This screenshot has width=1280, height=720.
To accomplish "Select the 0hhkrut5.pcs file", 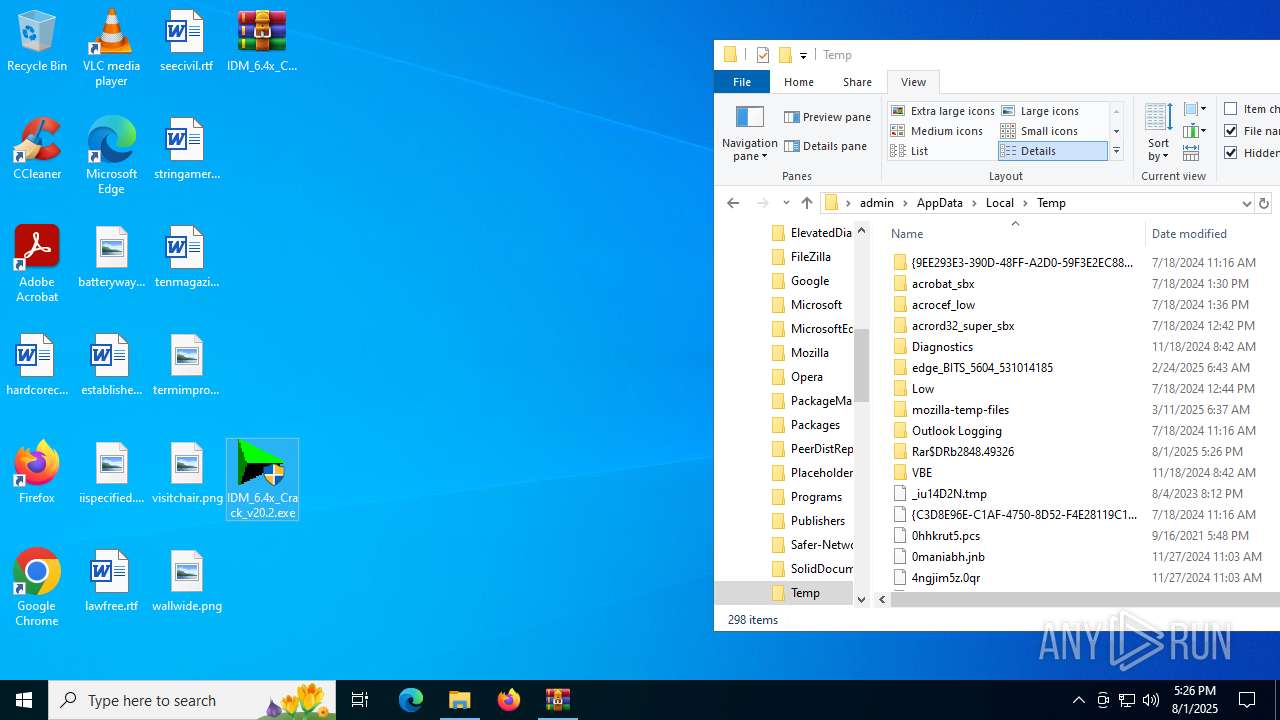I will pyautogui.click(x=945, y=536).
